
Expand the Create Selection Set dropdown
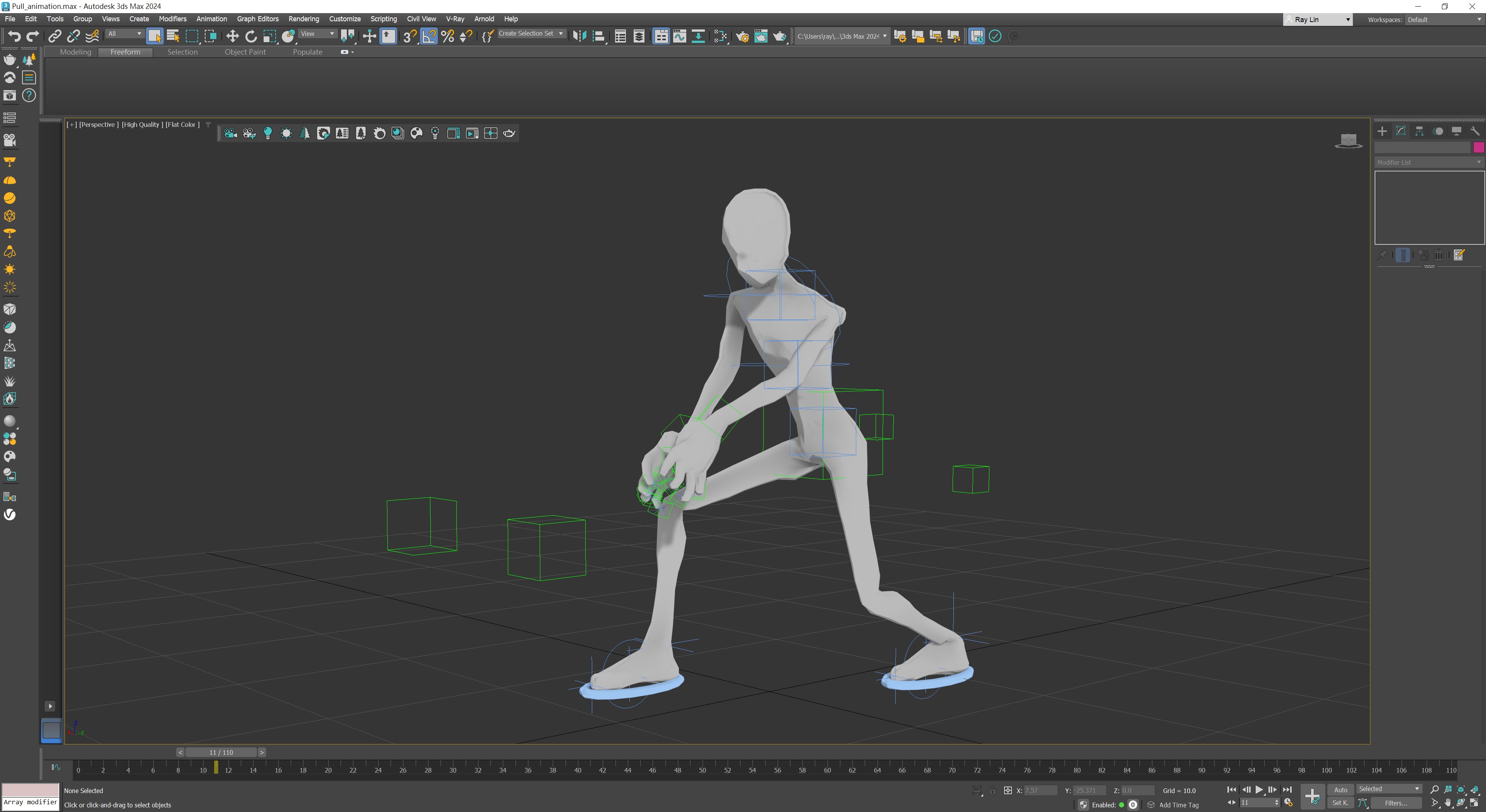tap(561, 33)
